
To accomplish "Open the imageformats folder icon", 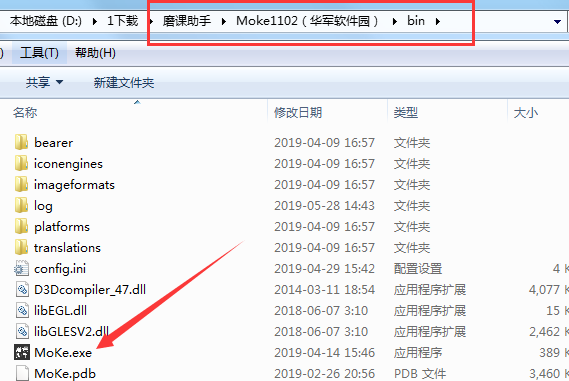I will [x=21, y=184].
